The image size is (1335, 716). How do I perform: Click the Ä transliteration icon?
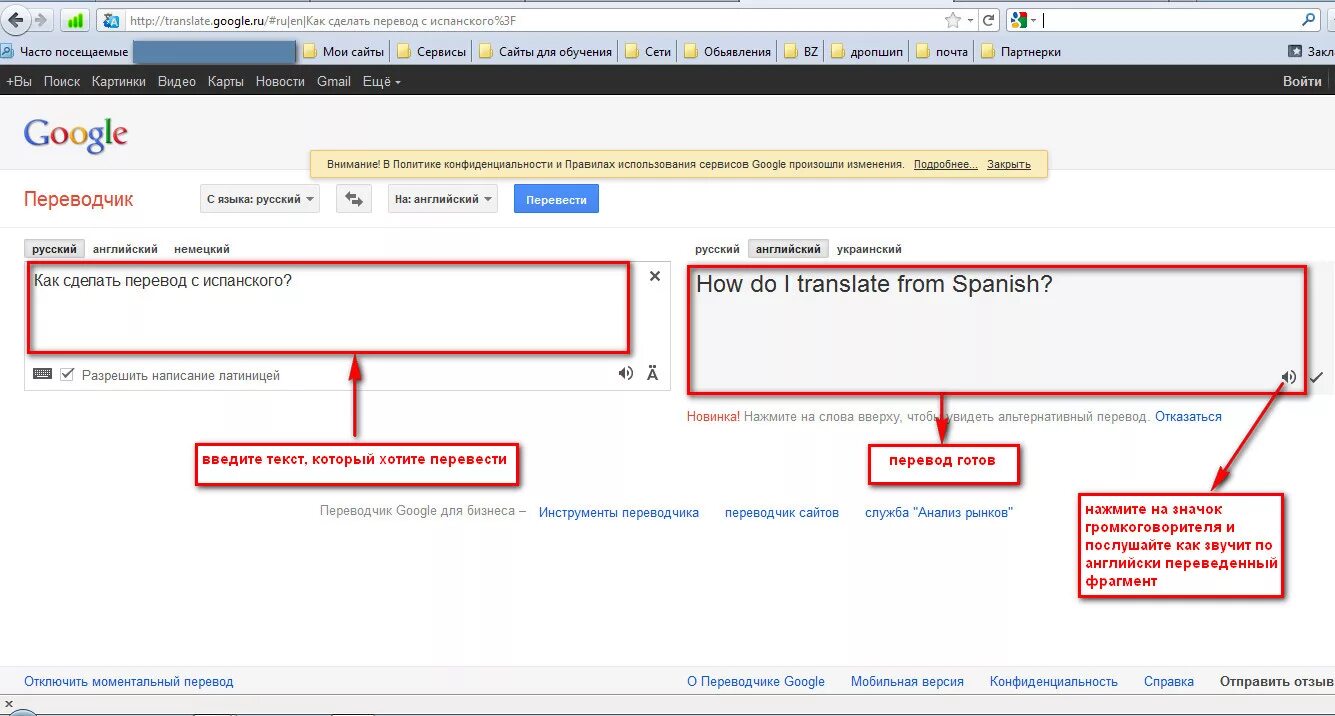pos(653,373)
